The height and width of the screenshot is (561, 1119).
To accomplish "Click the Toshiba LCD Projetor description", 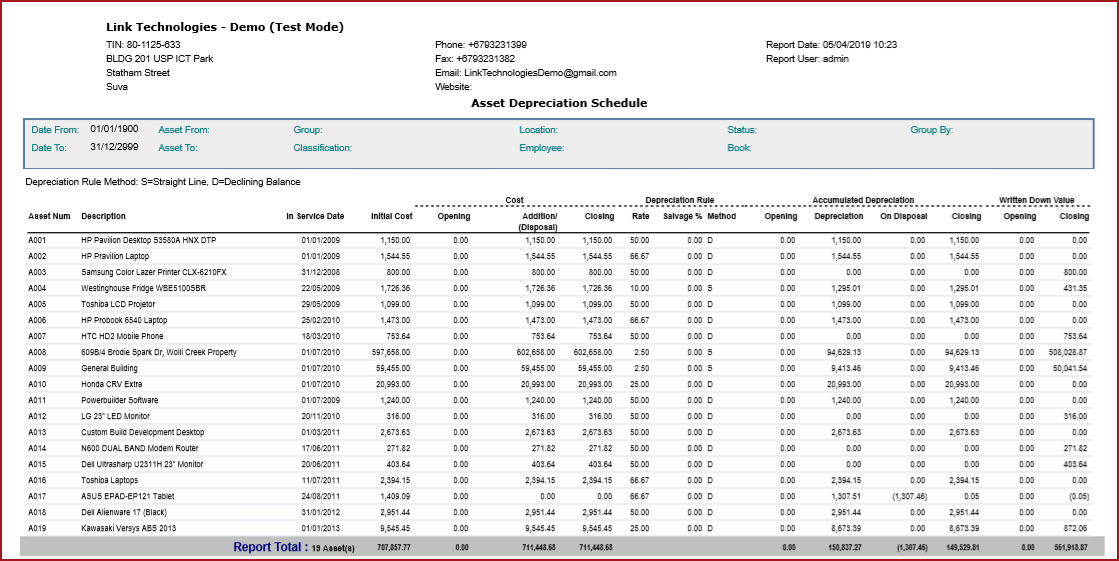I will (119, 304).
